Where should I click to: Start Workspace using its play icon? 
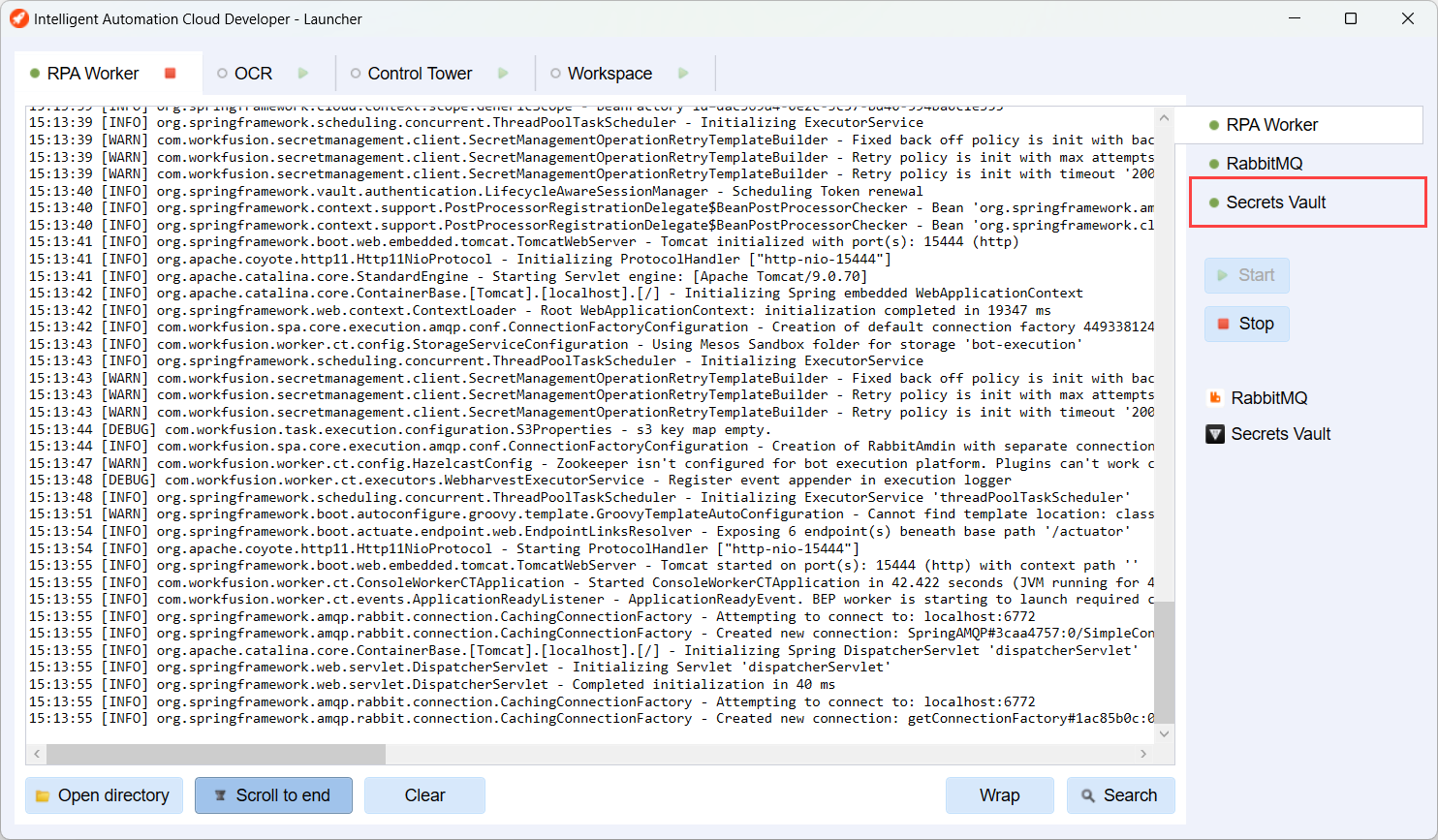[683, 74]
